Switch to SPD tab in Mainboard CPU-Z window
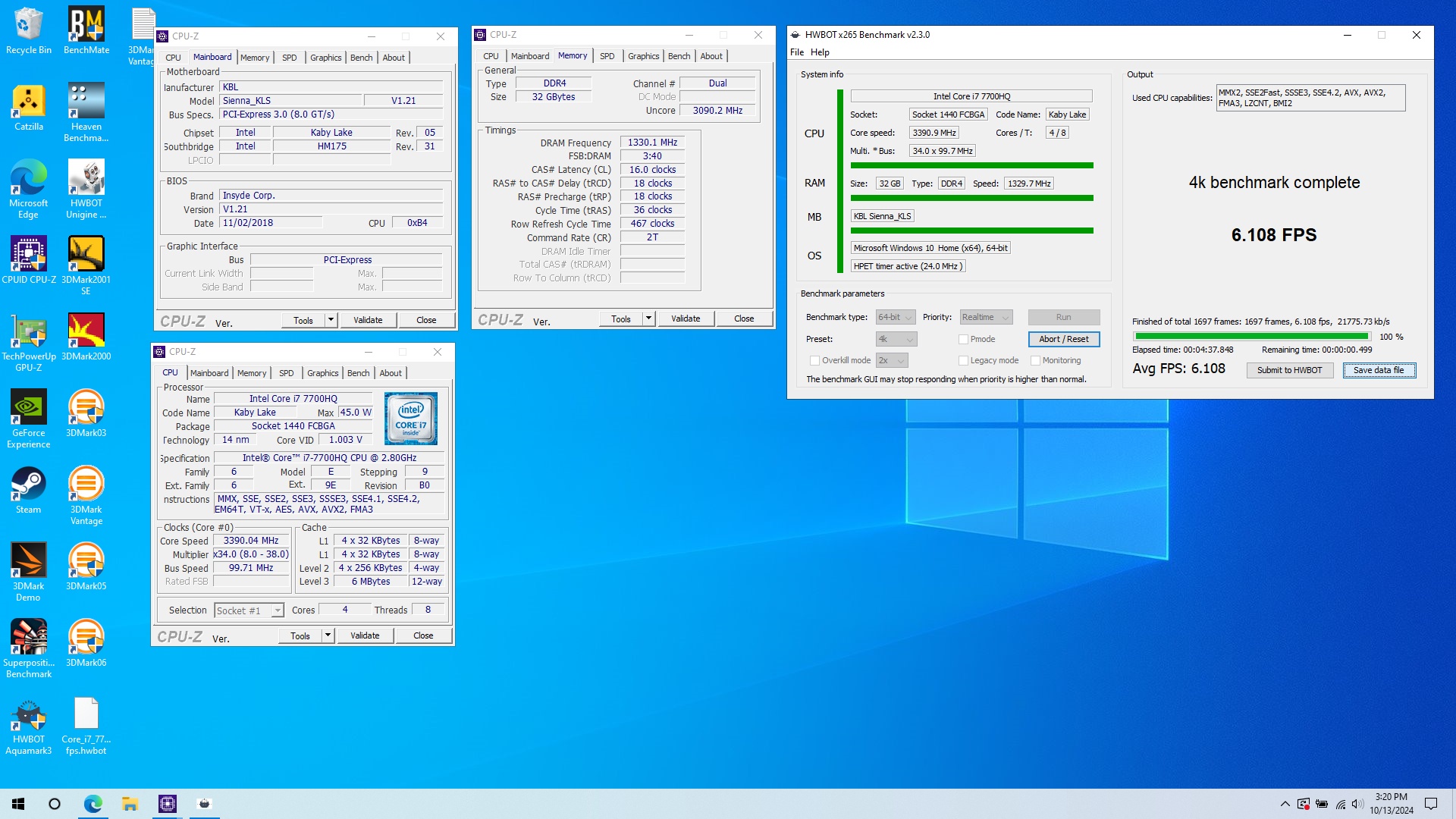This screenshot has height=819, width=1456. click(x=290, y=58)
